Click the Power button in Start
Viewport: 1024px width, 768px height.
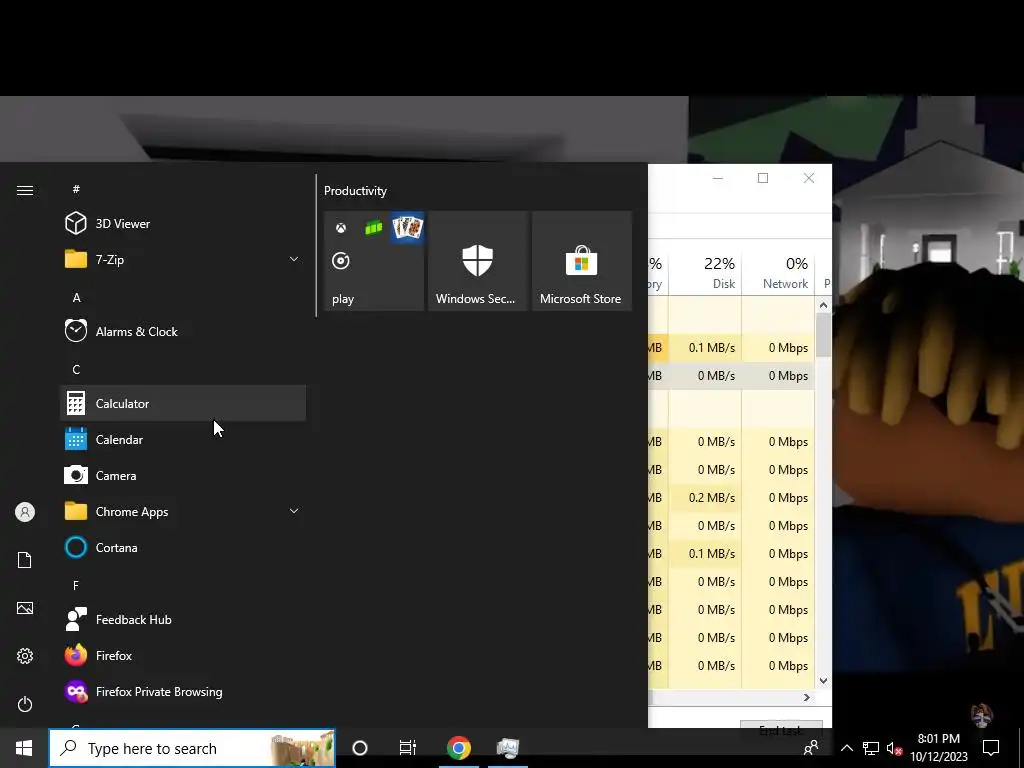pyautogui.click(x=25, y=704)
